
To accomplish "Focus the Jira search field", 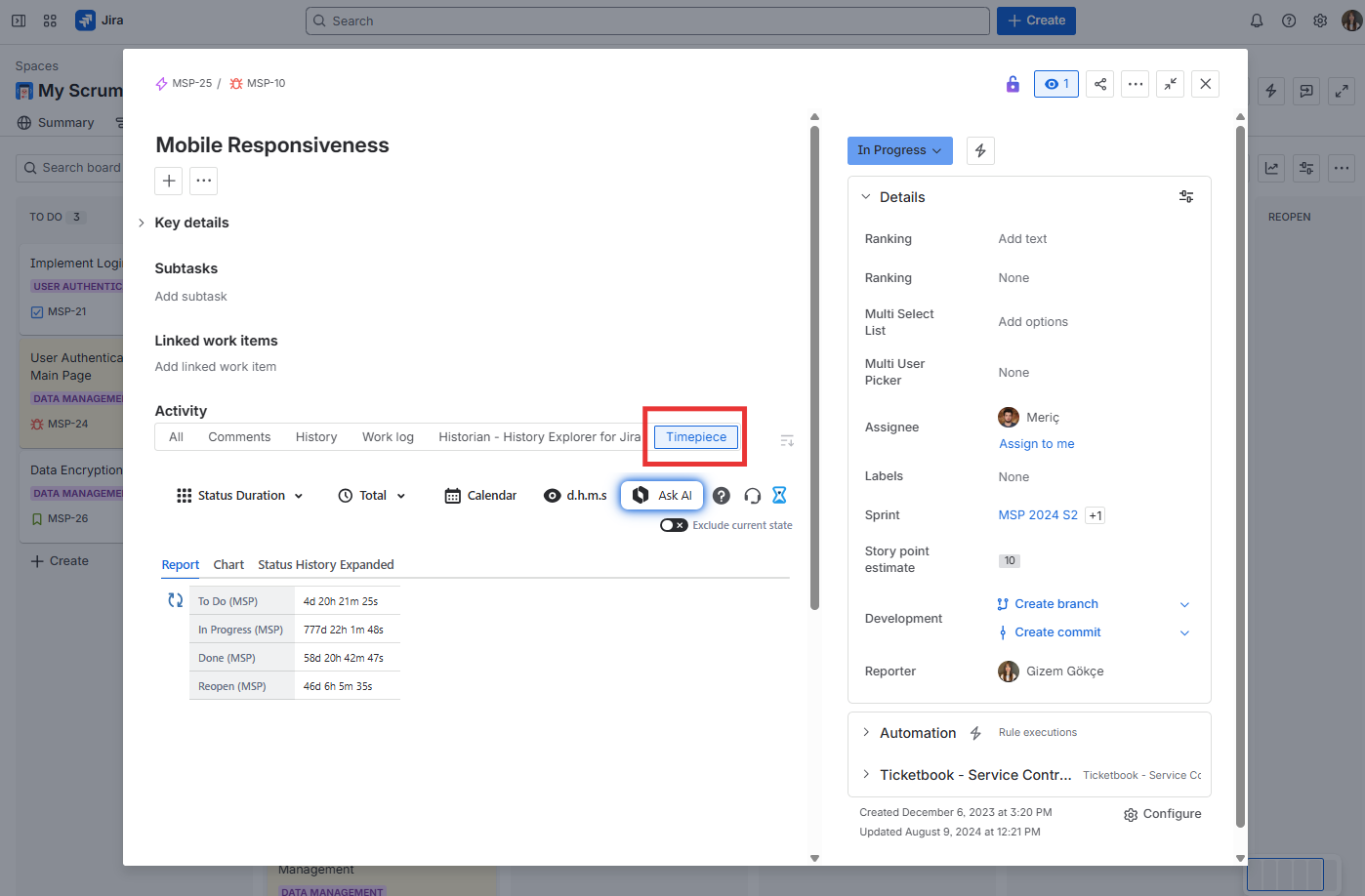I will coord(647,20).
